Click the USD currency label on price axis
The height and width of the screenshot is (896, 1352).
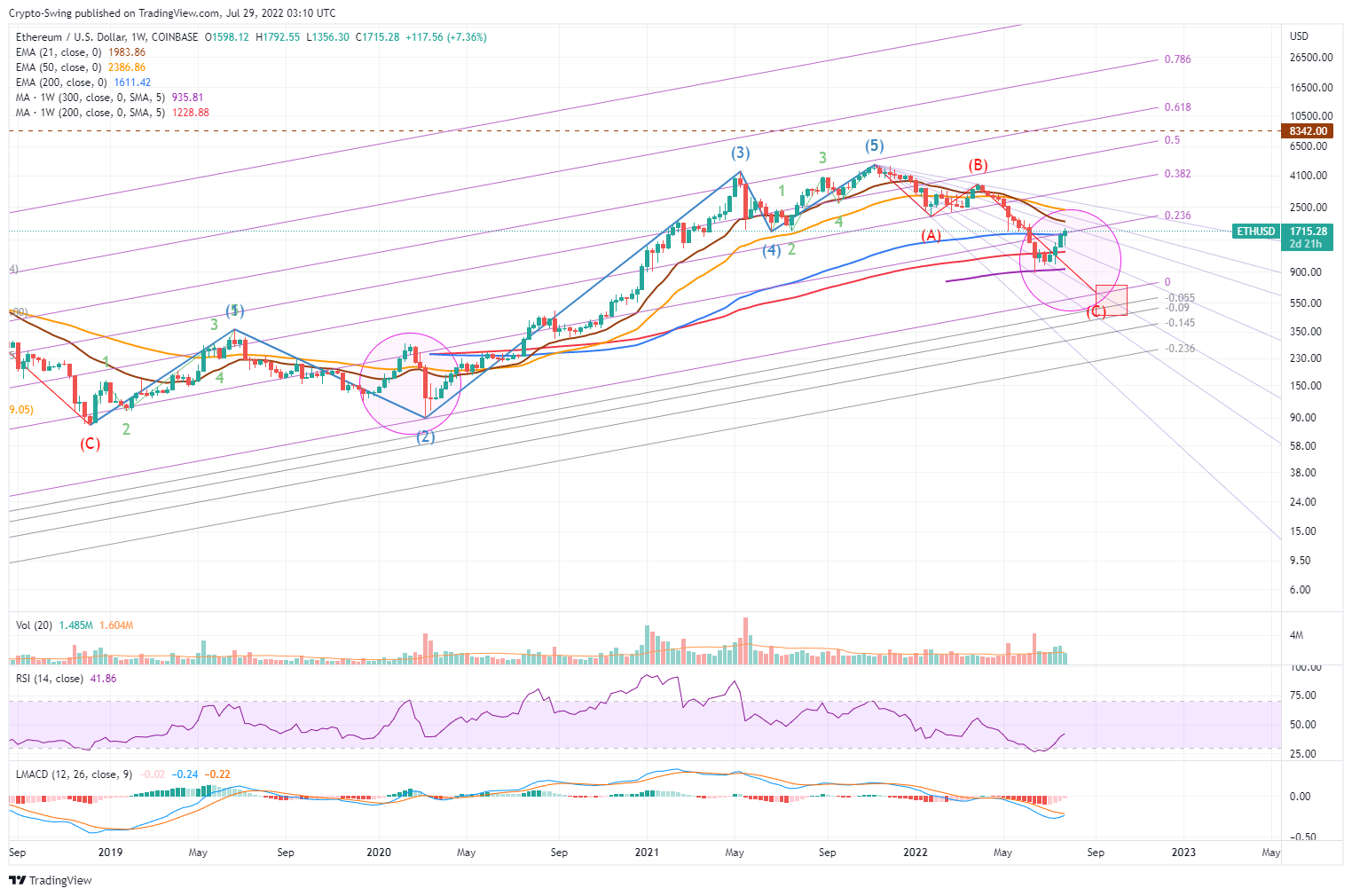(x=1299, y=36)
